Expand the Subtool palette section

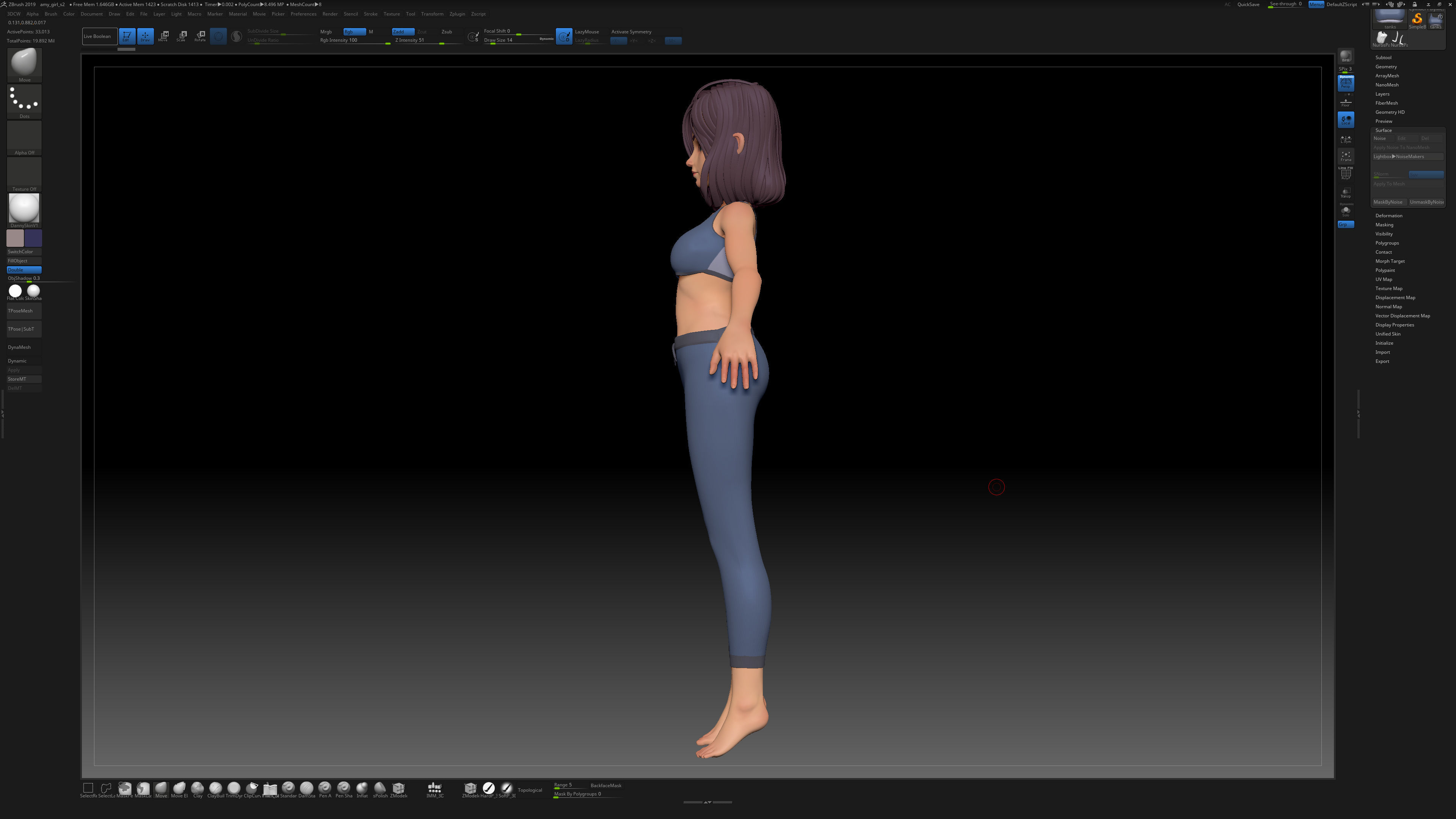1383,58
